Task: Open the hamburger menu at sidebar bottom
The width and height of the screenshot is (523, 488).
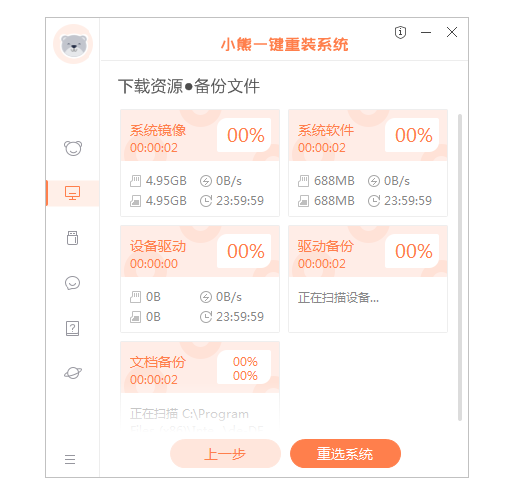Action: (x=70, y=459)
